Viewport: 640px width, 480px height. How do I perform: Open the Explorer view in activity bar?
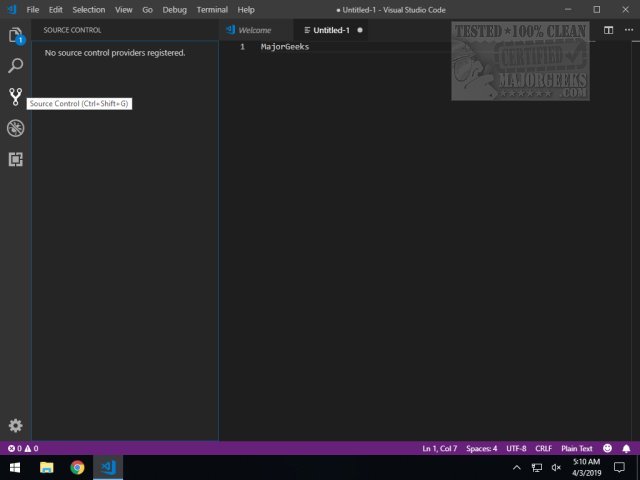coord(16,36)
